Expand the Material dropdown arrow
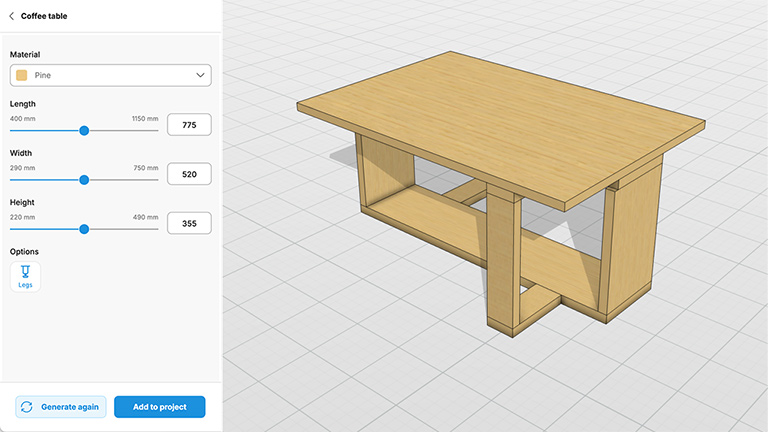Viewport: 768px width, 432px height. point(200,75)
